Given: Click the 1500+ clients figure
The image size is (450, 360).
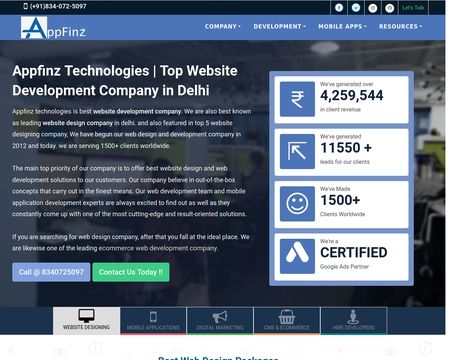Looking at the screenshot, I should (x=340, y=200).
